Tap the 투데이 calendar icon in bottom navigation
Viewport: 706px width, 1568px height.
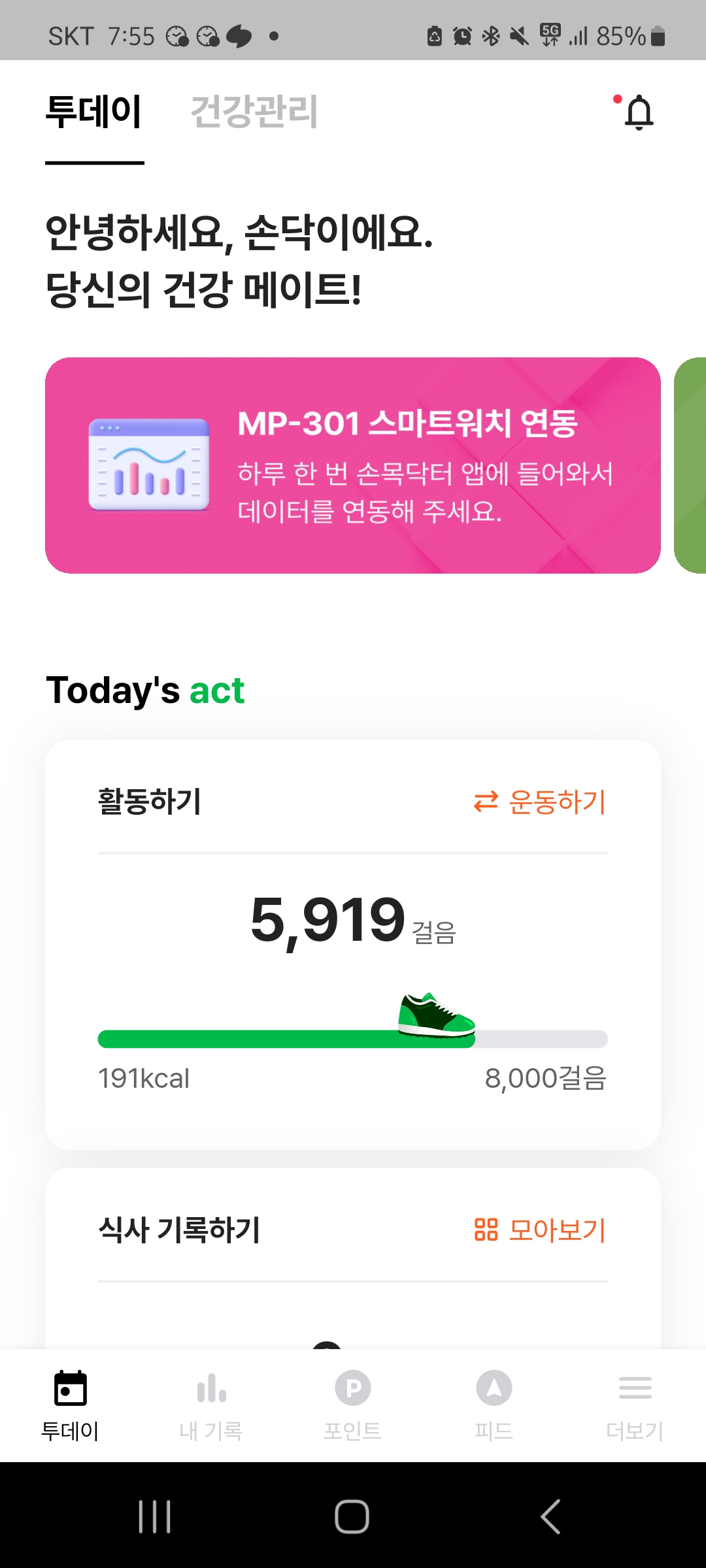70,1388
